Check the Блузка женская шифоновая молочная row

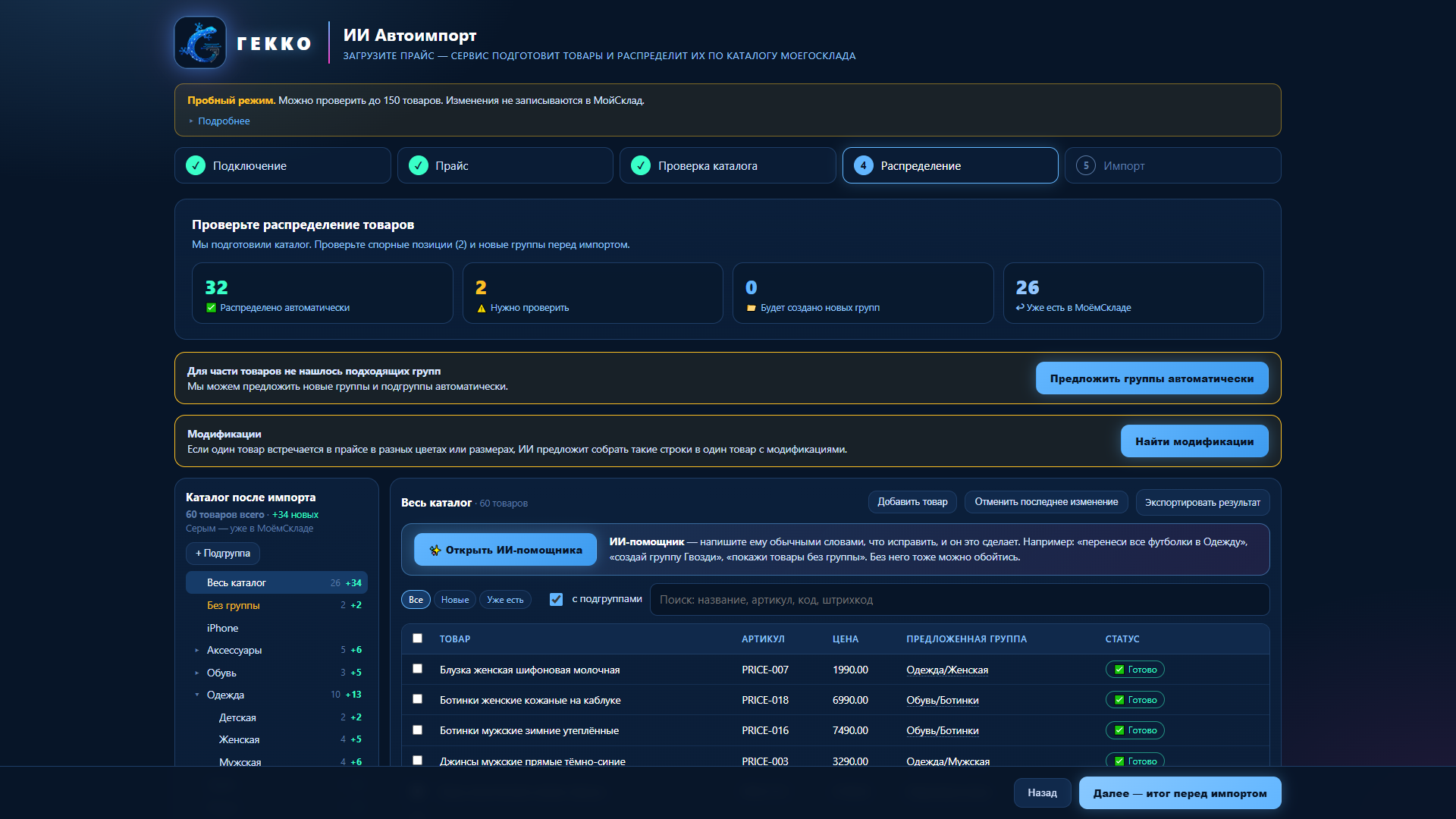pyautogui.click(x=417, y=668)
